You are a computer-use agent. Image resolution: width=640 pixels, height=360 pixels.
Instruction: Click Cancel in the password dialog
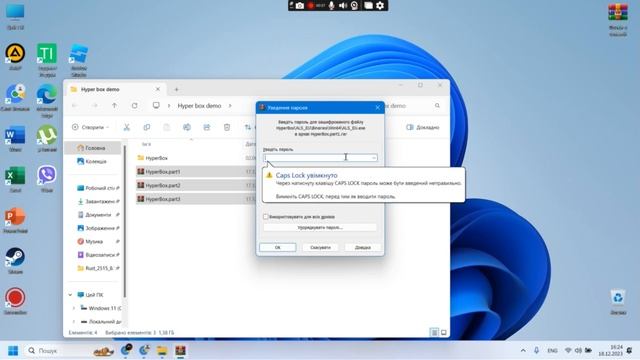click(x=320, y=247)
